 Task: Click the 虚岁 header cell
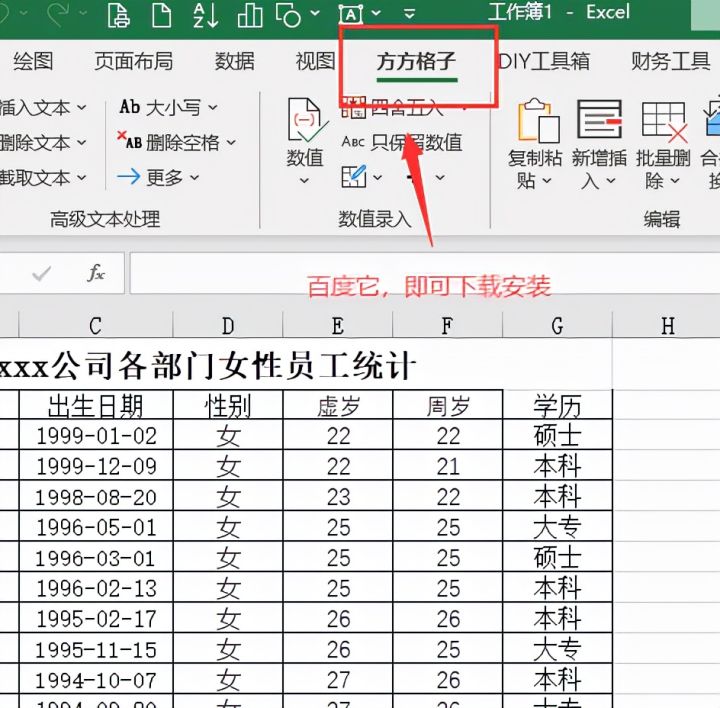[x=338, y=406]
